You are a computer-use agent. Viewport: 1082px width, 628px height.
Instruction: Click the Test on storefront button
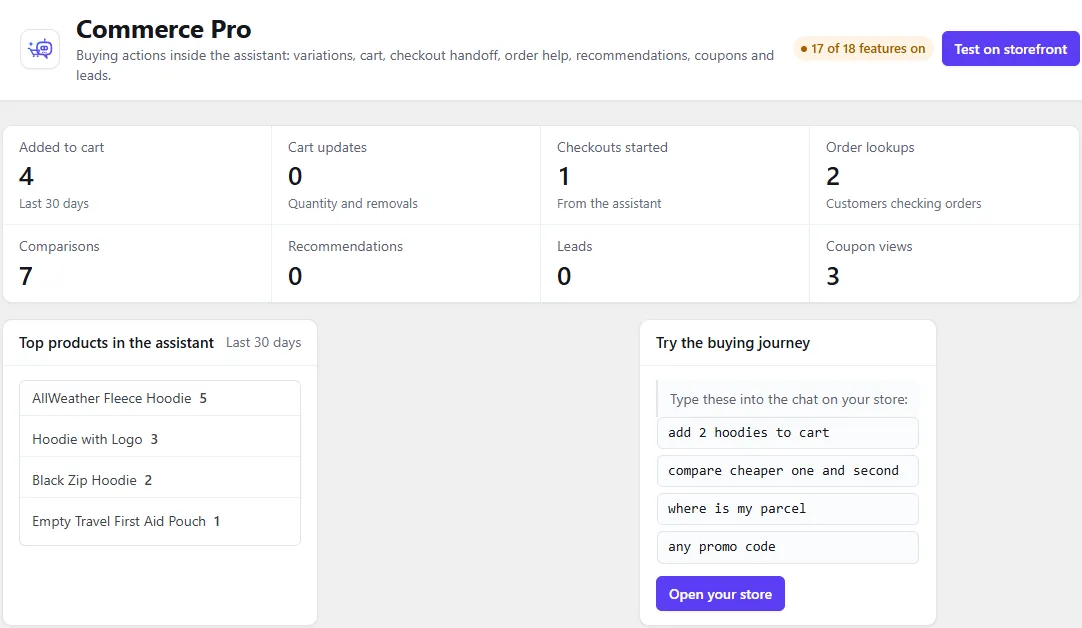pyautogui.click(x=1010, y=49)
